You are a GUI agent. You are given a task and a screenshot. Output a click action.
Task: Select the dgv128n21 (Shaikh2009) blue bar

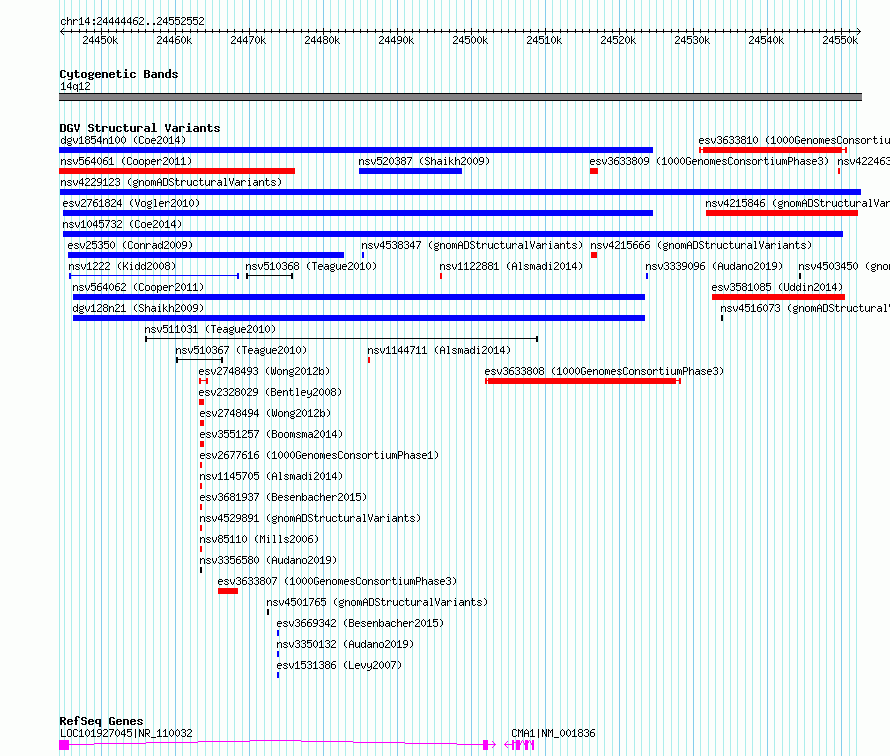point(359,318)
